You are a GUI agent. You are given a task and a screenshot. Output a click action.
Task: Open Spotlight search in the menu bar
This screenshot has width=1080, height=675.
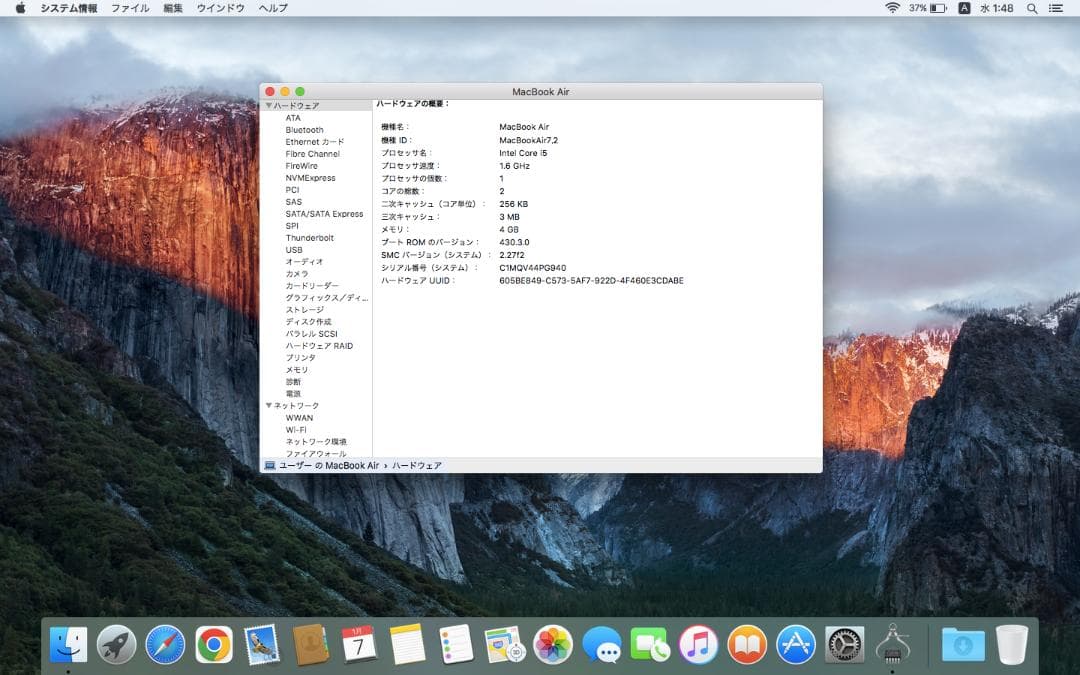(1032, 8)
